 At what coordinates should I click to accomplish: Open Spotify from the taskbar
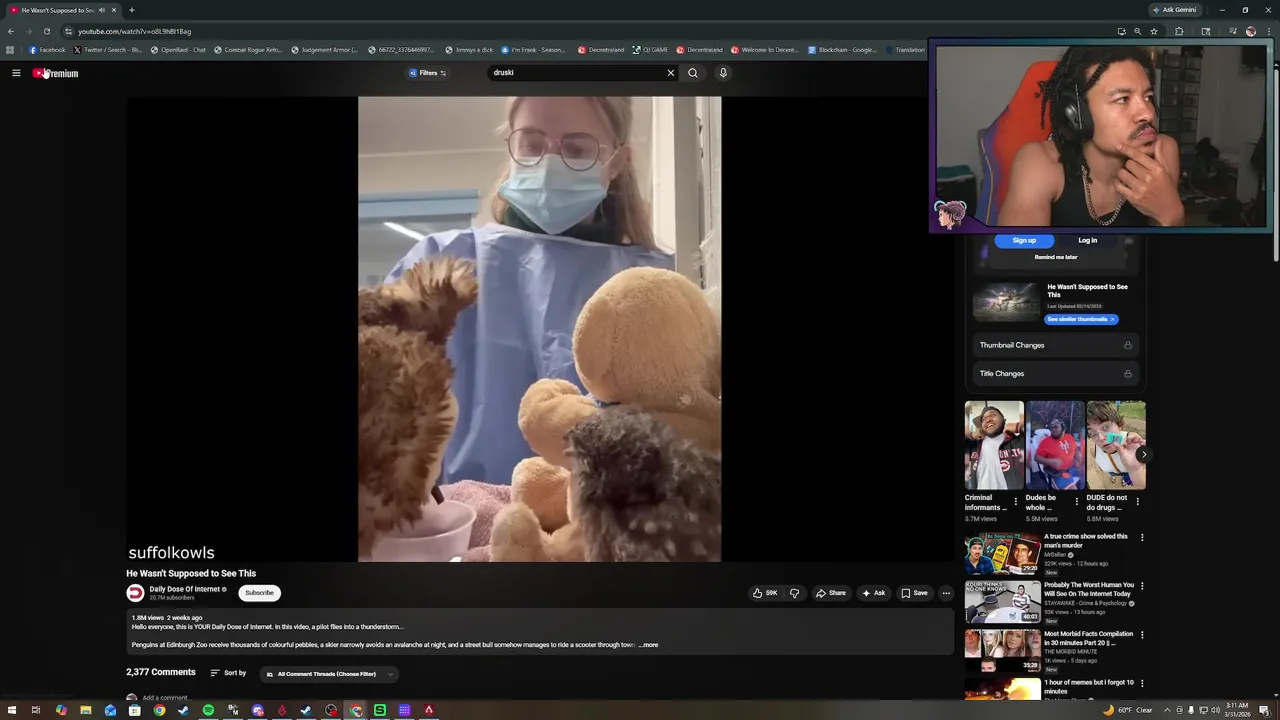(208, 710)
